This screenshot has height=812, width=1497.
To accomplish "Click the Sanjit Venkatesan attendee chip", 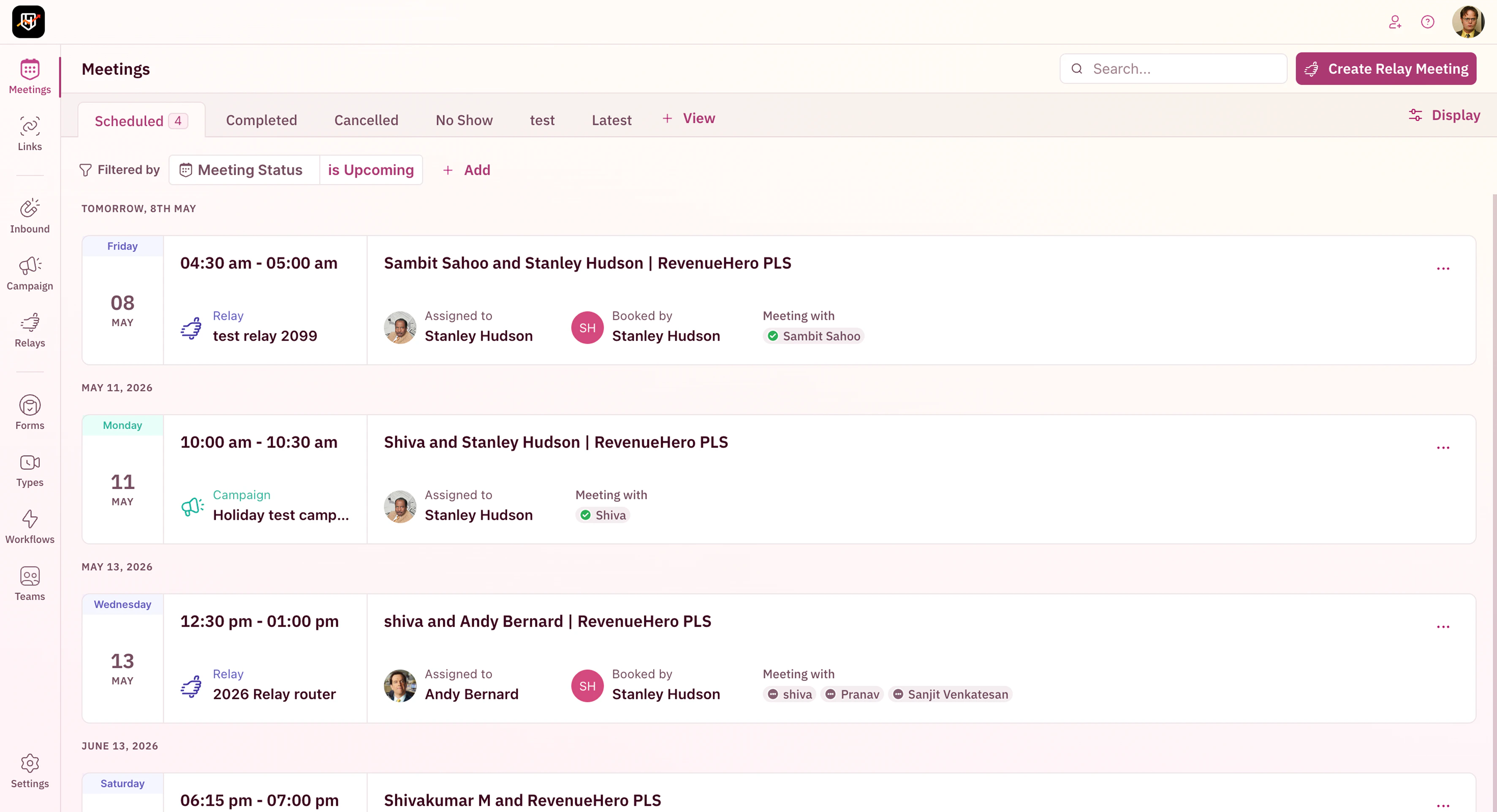I will [950, 694].
